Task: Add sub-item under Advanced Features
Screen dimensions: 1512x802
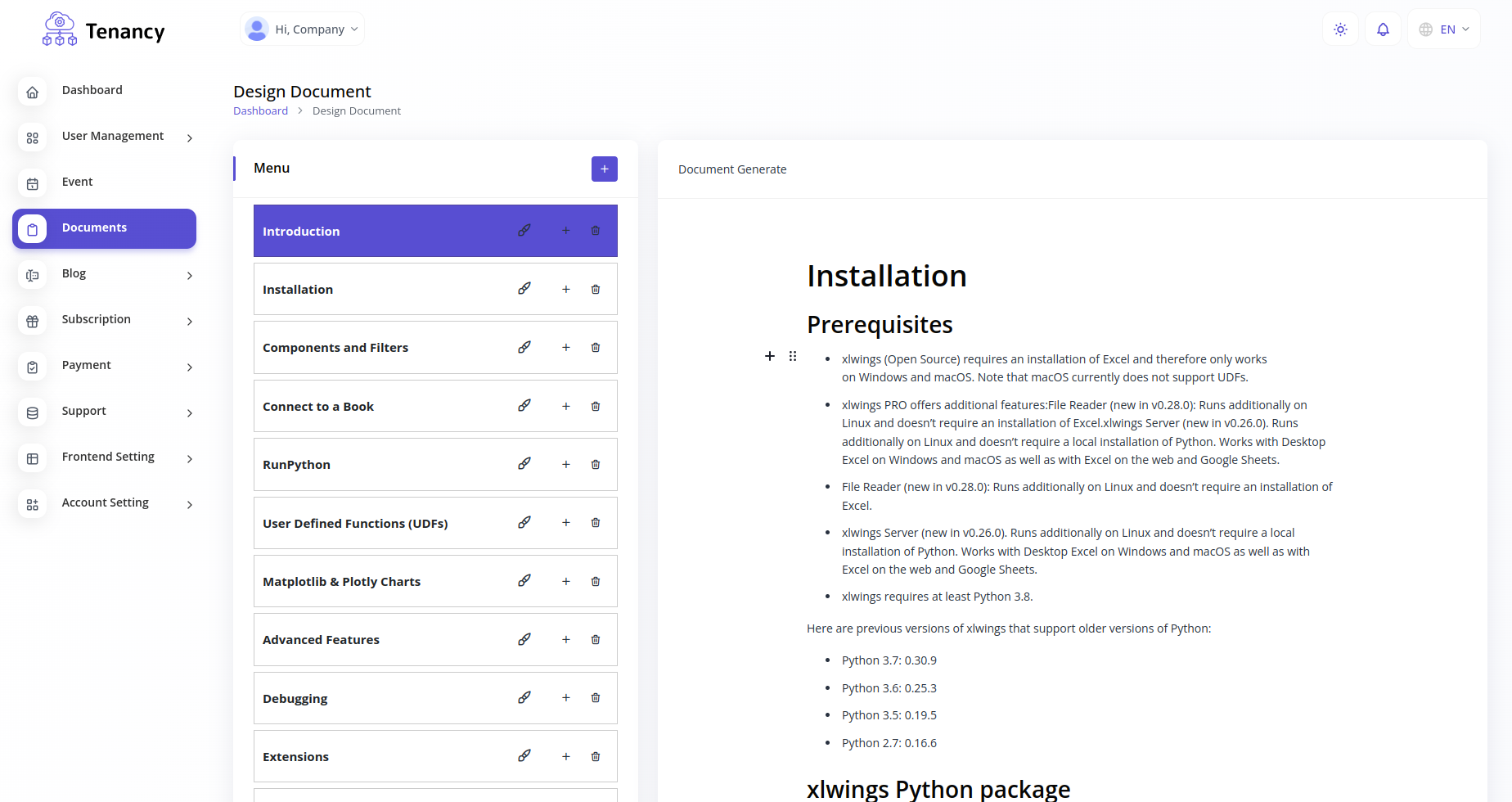Action: coord(565,640)
